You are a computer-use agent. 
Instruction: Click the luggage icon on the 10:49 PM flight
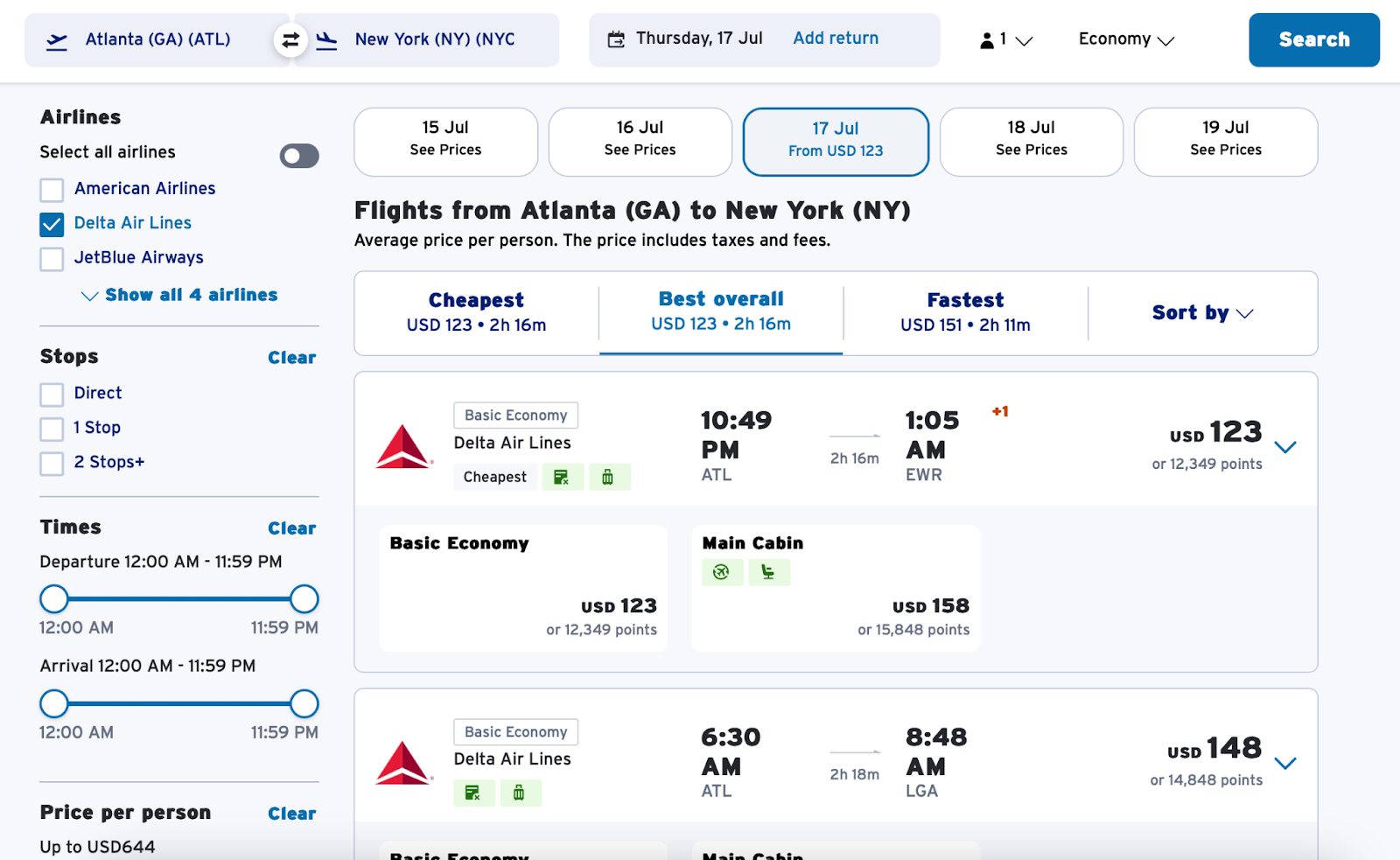pos(607,477)
